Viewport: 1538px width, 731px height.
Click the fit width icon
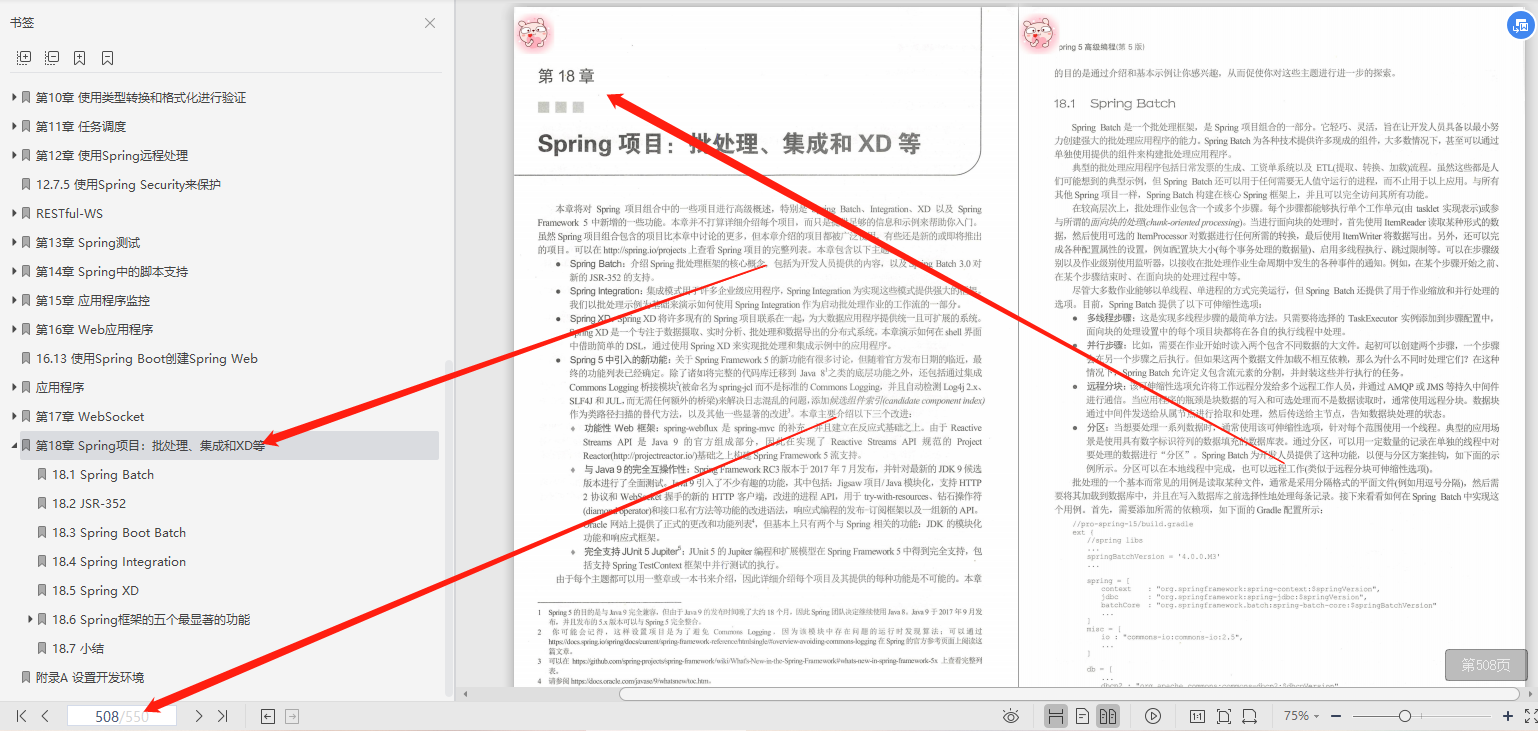click(x=1249, y=716)
